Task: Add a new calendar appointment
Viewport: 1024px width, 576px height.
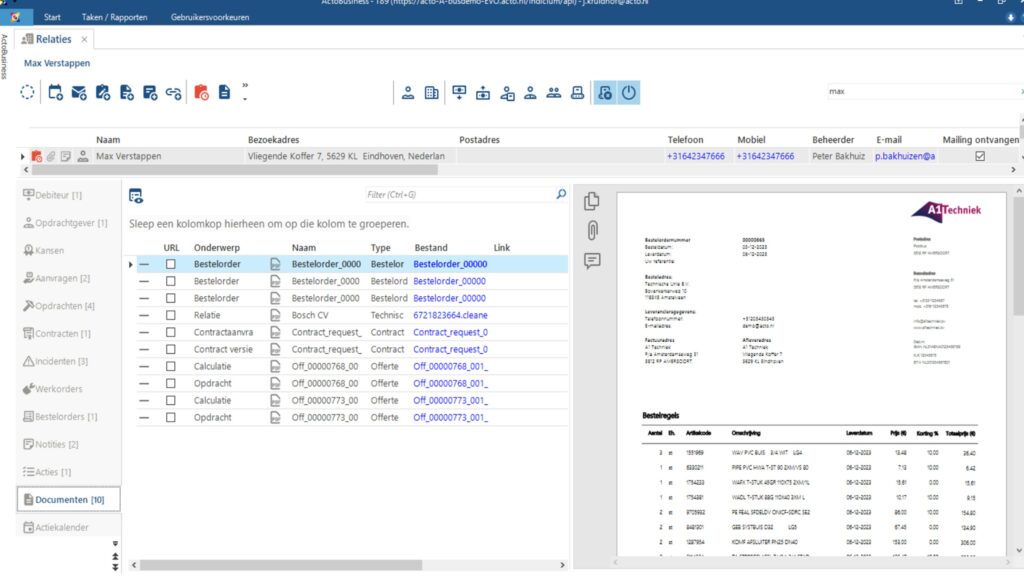Action: coord(56,92)
